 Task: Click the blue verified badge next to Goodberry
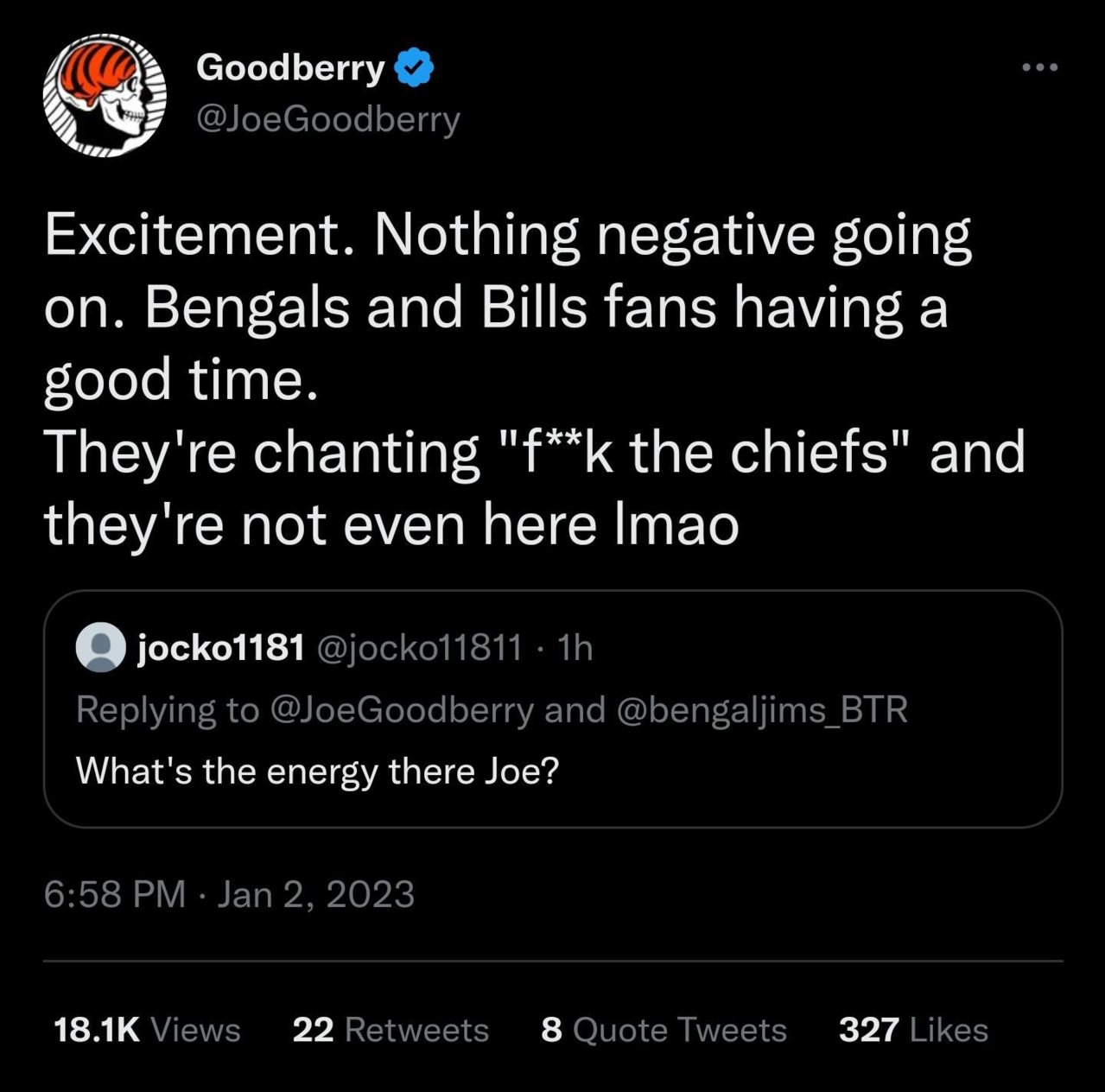415,68
